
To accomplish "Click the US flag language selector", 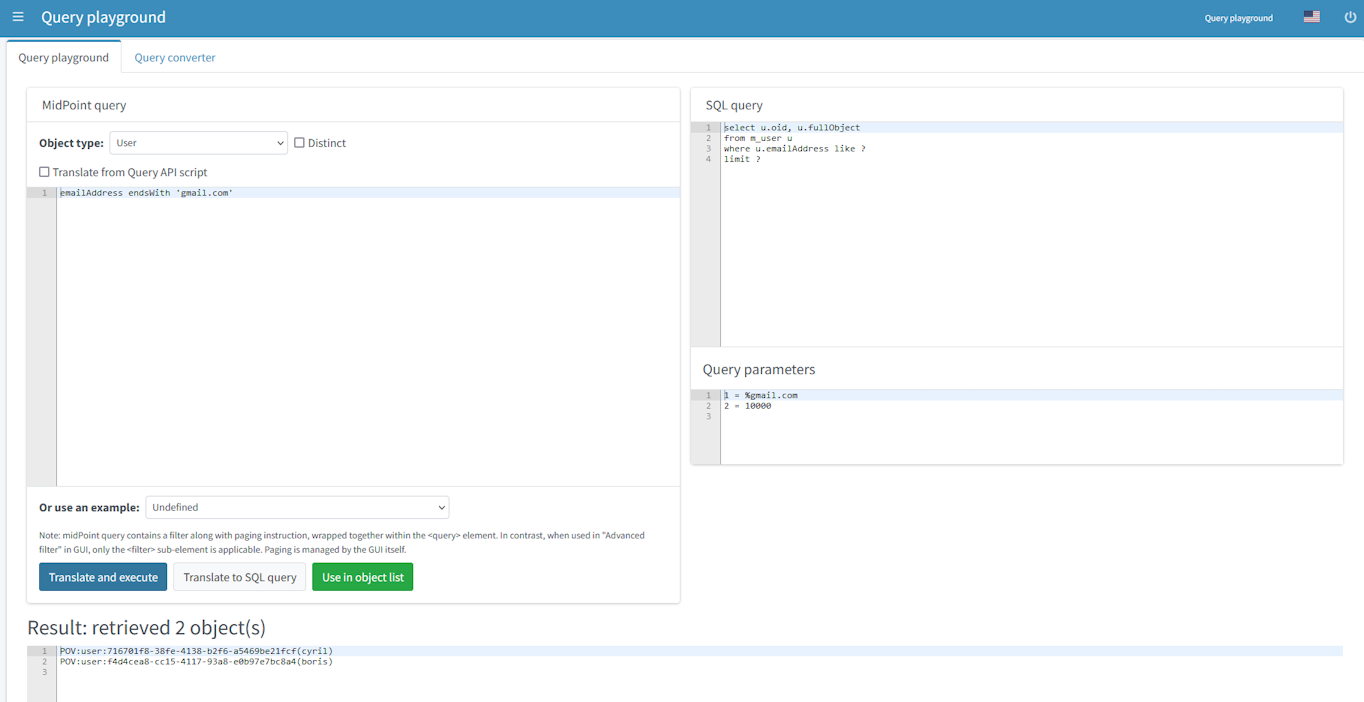I will [x=1311, y=16].
